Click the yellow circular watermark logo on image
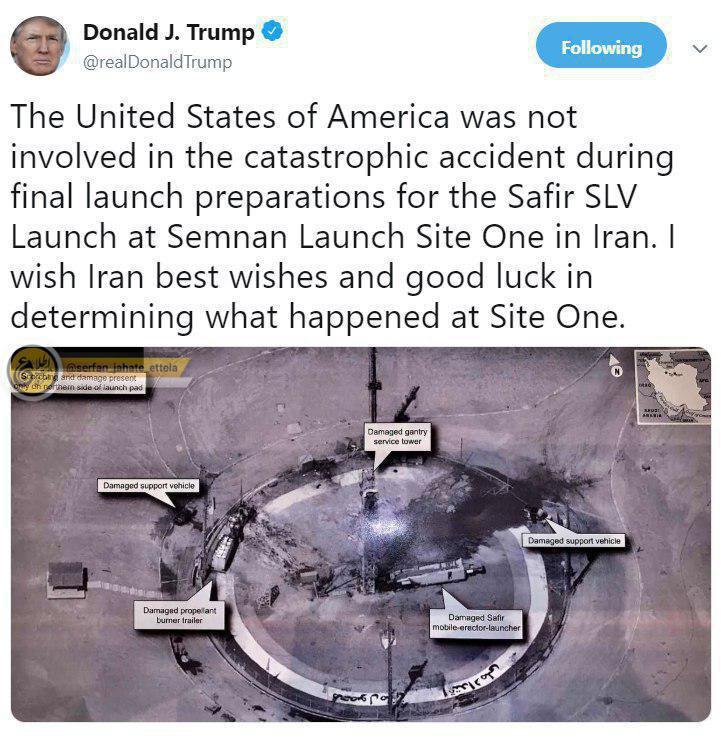 click(x=33, y=372)
